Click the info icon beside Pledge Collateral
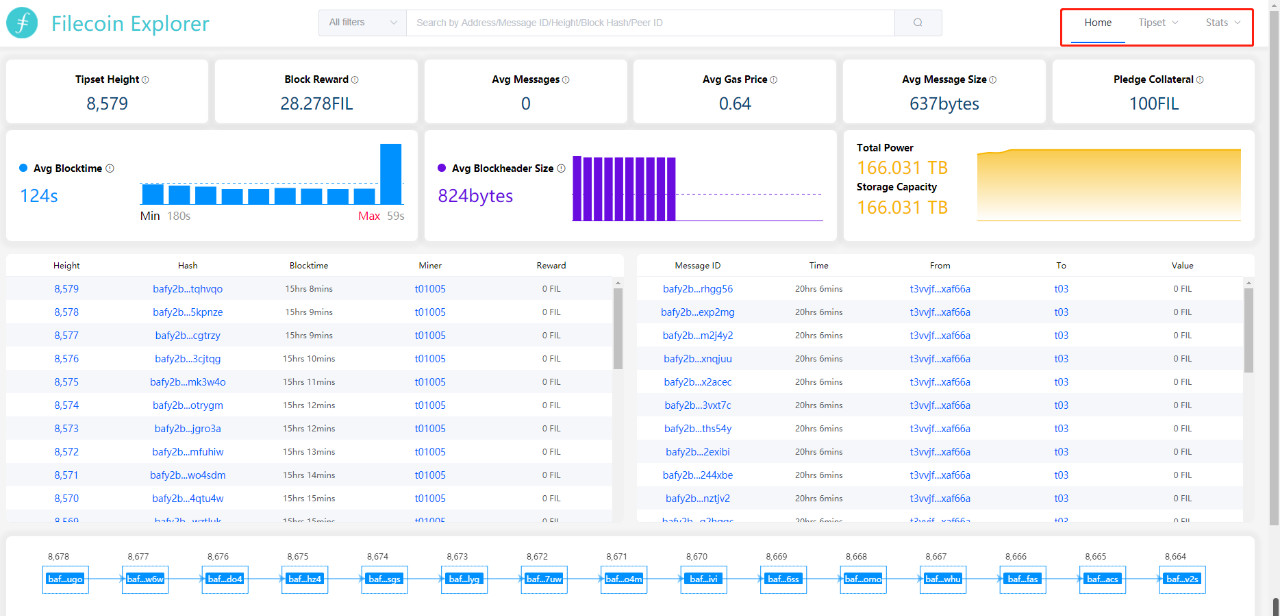 (x=1200, y=80)
